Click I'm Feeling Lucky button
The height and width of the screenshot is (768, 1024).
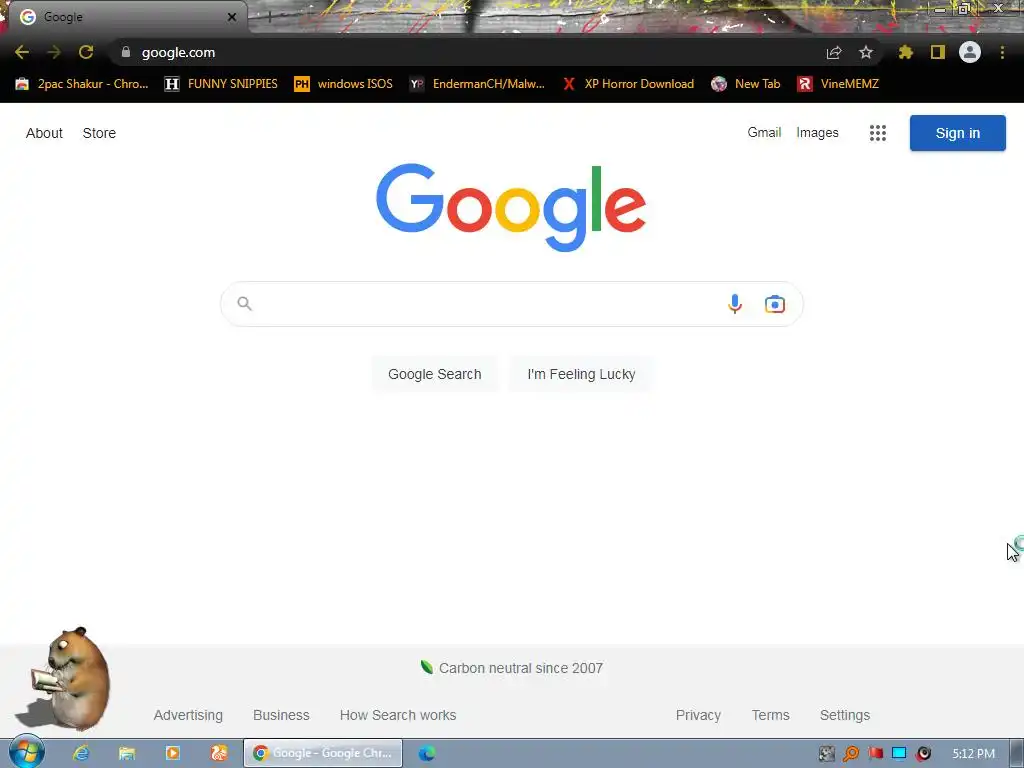[x=581, y=374]
